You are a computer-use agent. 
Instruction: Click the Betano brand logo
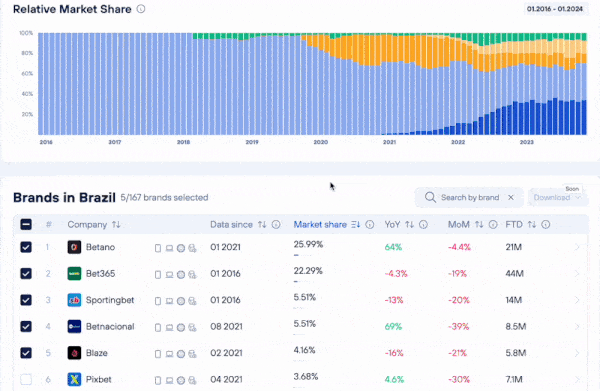tap(74, 247)
